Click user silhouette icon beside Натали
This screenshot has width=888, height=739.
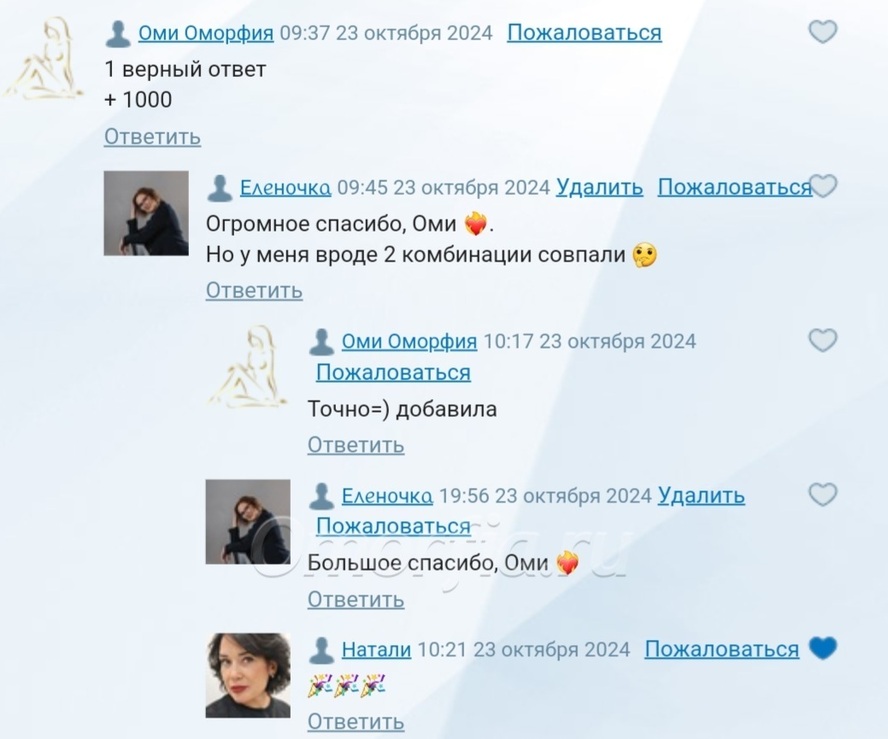321,650
